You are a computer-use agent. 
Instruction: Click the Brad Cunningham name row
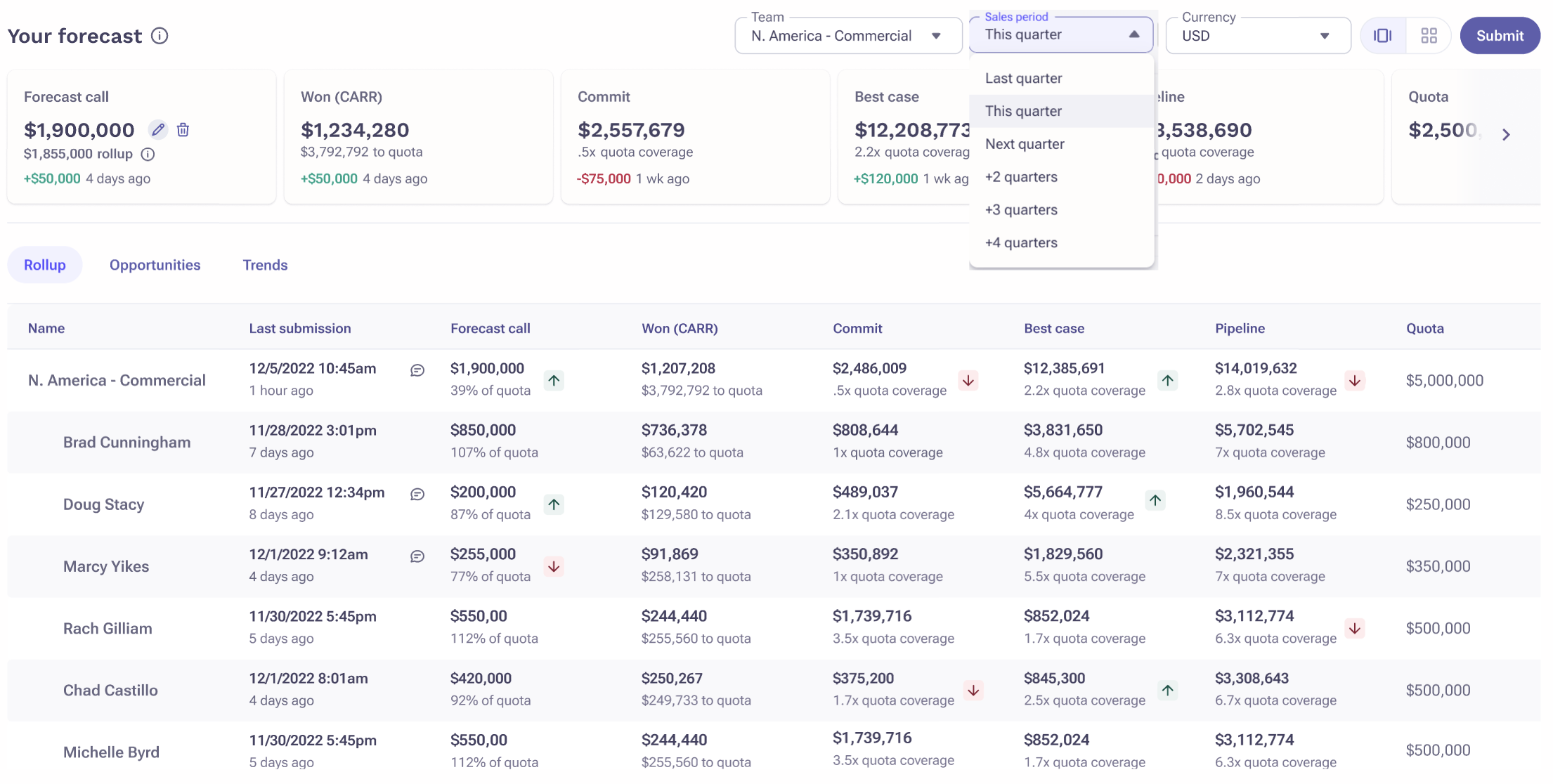(126, 443)
